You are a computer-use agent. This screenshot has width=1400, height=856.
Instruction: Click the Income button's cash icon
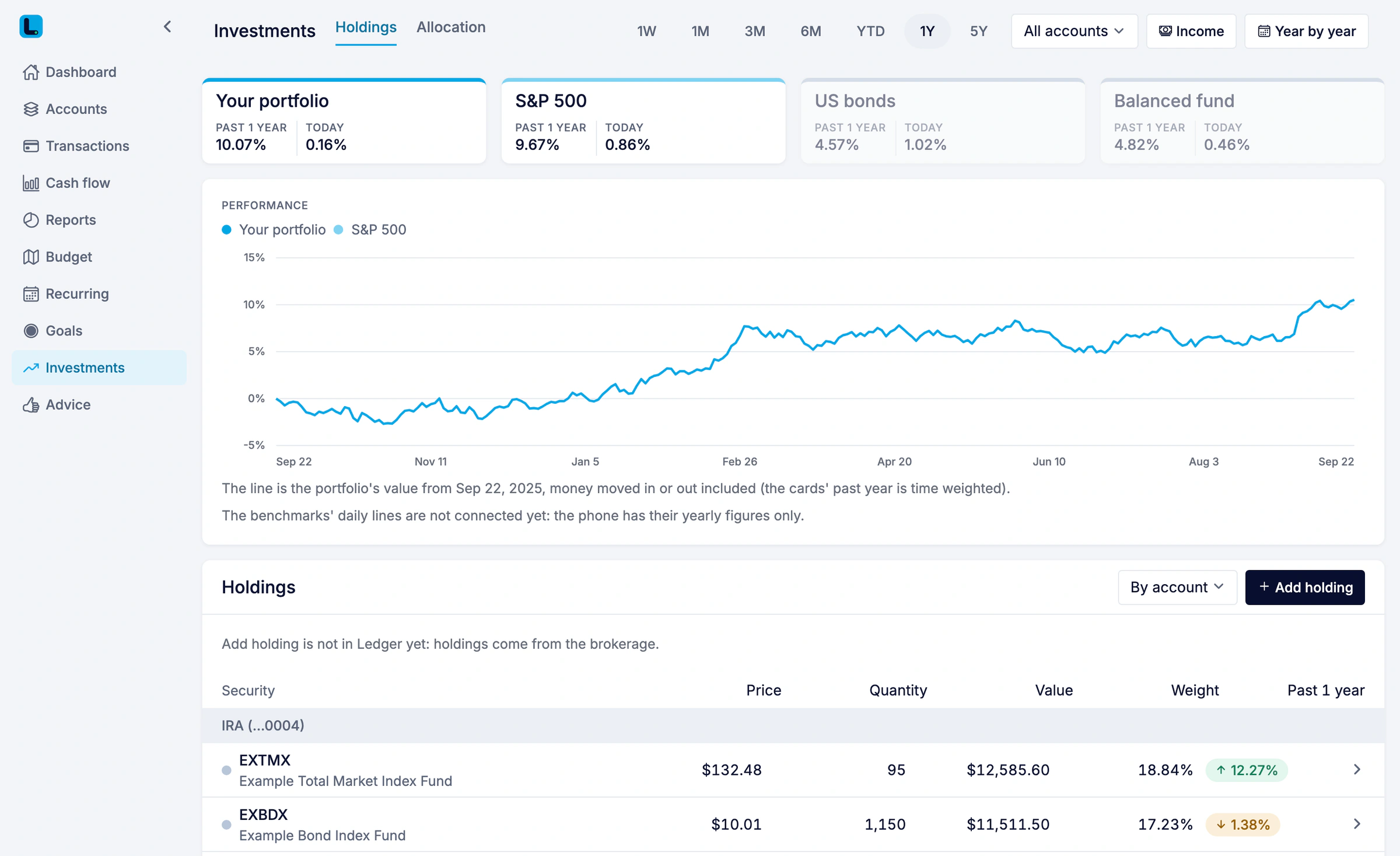[1165, 31]
